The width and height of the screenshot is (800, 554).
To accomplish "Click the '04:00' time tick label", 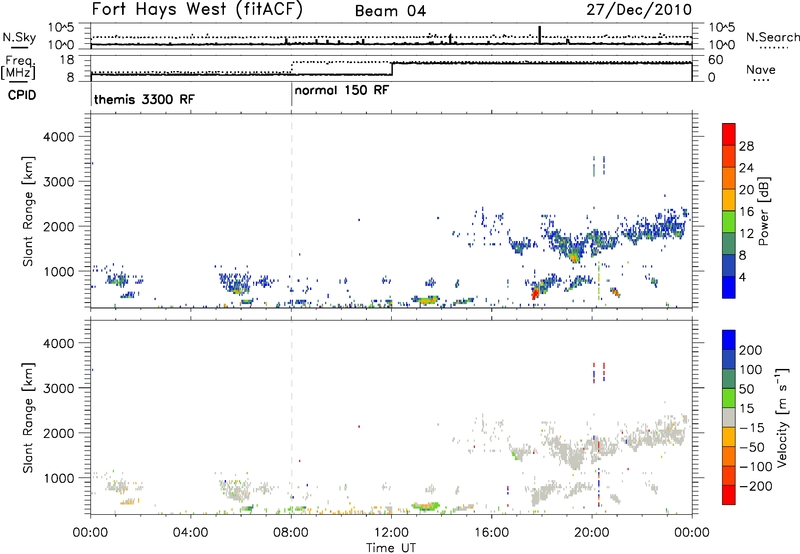I will 190,533.
